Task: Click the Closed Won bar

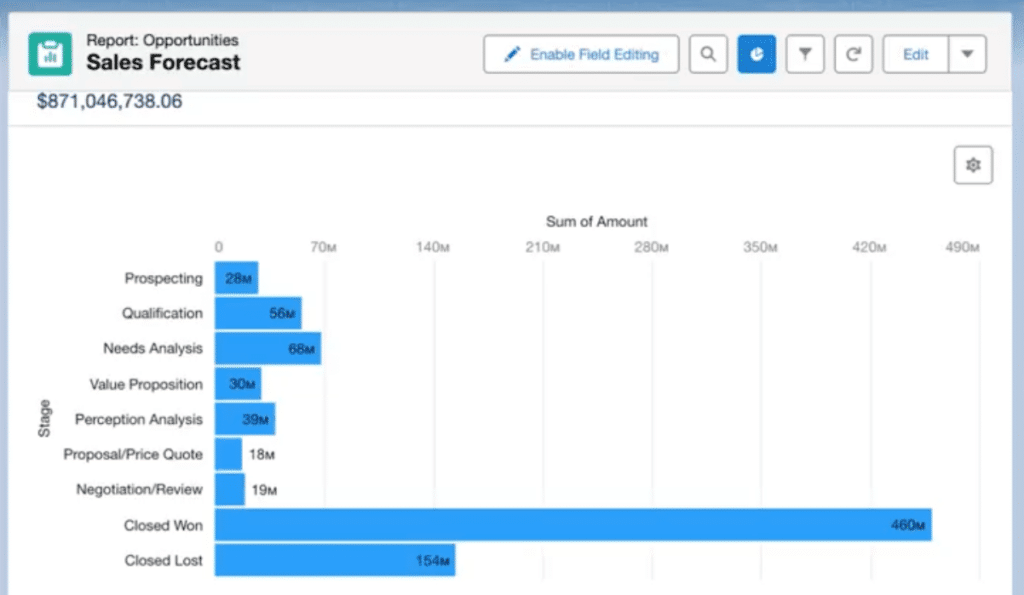Action: [x=572, y=525]
